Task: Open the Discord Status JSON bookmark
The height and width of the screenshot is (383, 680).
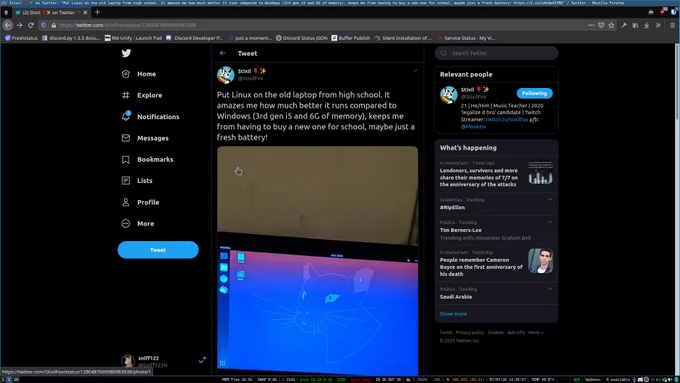Action: click(302, 38)
